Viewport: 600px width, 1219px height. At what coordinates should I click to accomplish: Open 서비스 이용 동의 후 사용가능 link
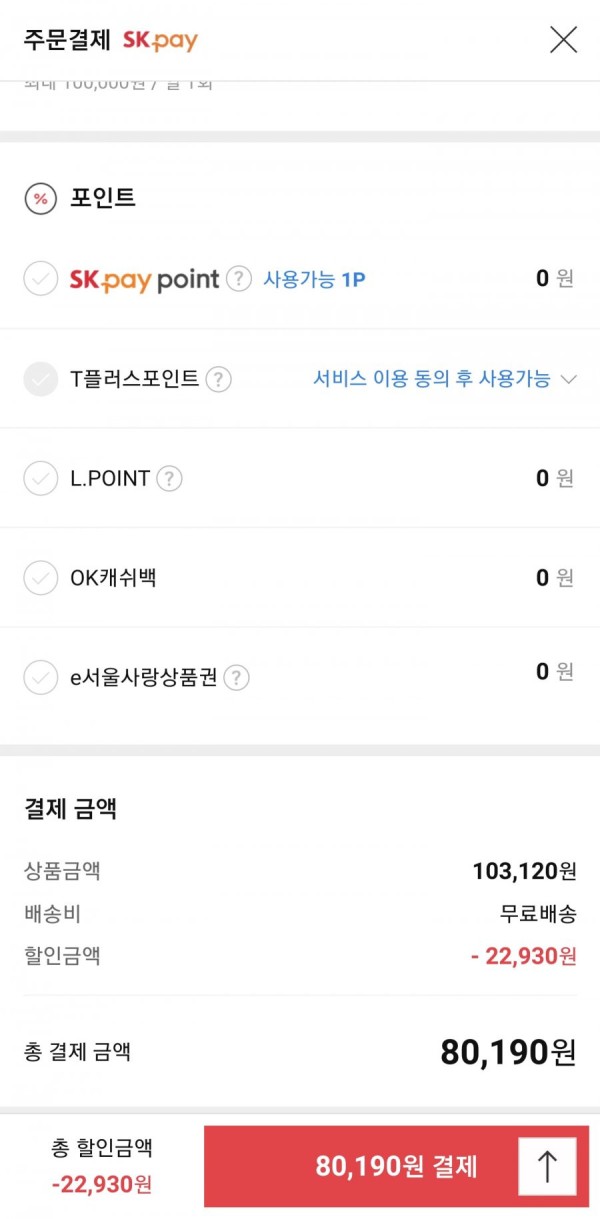(432, 379)
